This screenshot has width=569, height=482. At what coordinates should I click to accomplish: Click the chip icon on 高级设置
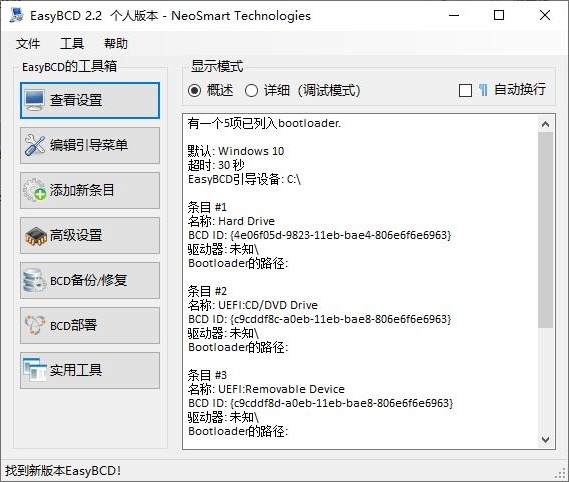[36, 236]
